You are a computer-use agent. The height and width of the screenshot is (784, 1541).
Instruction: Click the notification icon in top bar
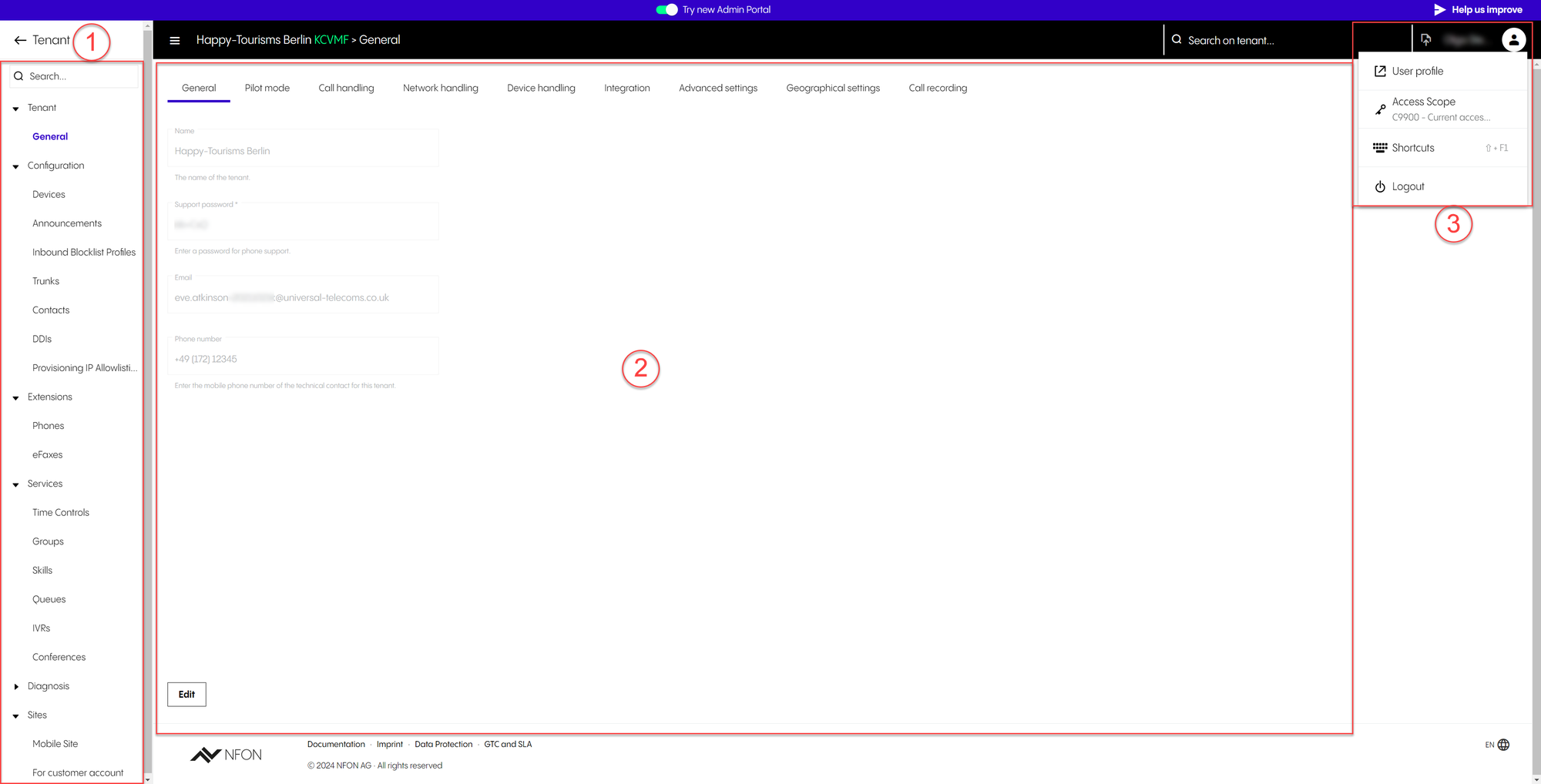click(1425, 40)
